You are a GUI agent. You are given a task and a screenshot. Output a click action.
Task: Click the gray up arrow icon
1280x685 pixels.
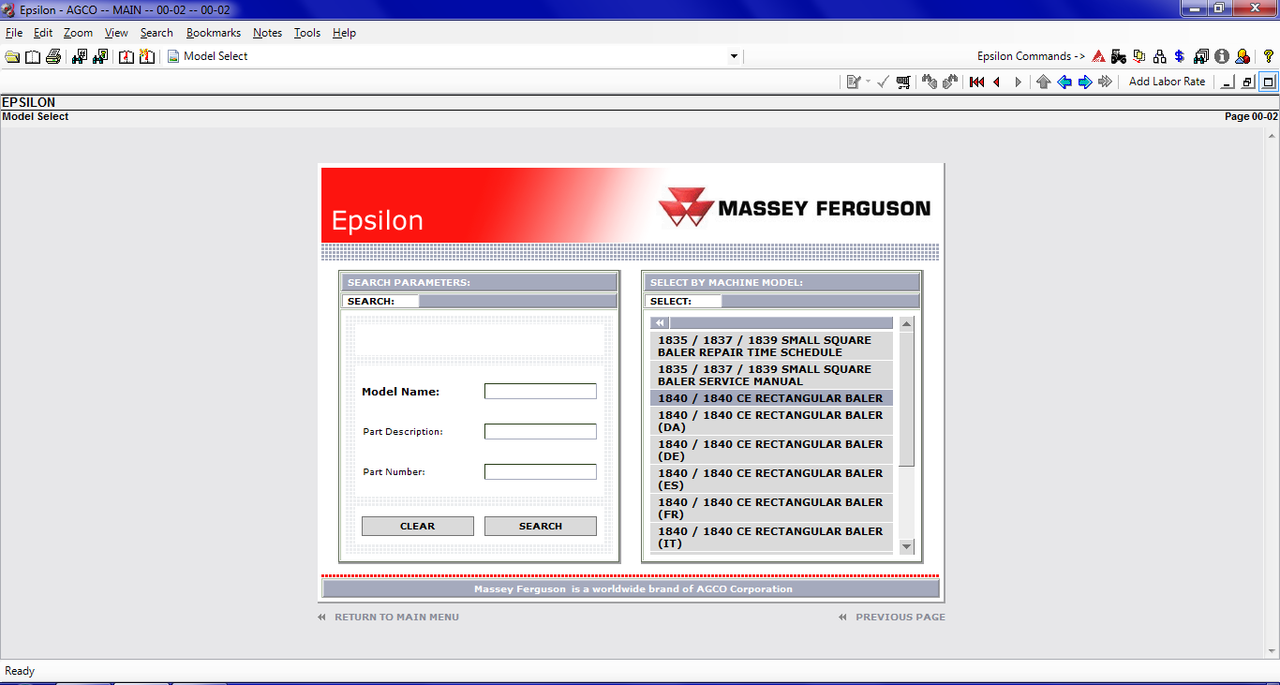[x=1044, y=82]
